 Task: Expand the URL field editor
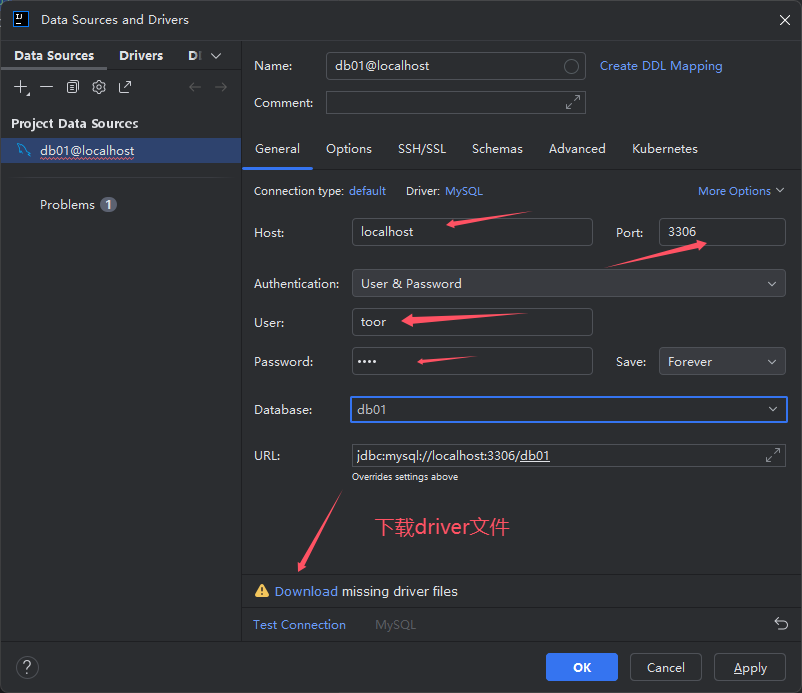point(773,455)
